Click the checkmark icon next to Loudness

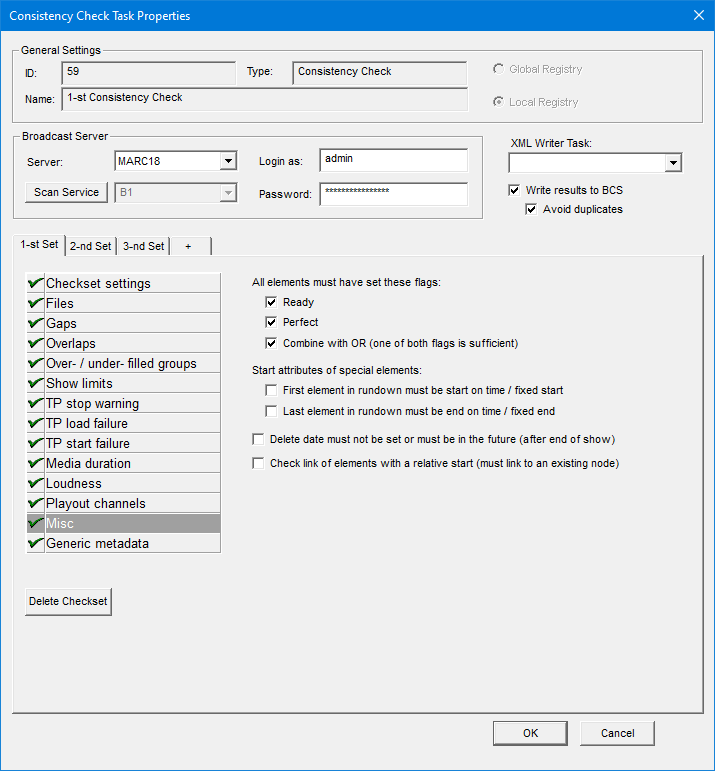pyautogui.click(x=36, y=483)
